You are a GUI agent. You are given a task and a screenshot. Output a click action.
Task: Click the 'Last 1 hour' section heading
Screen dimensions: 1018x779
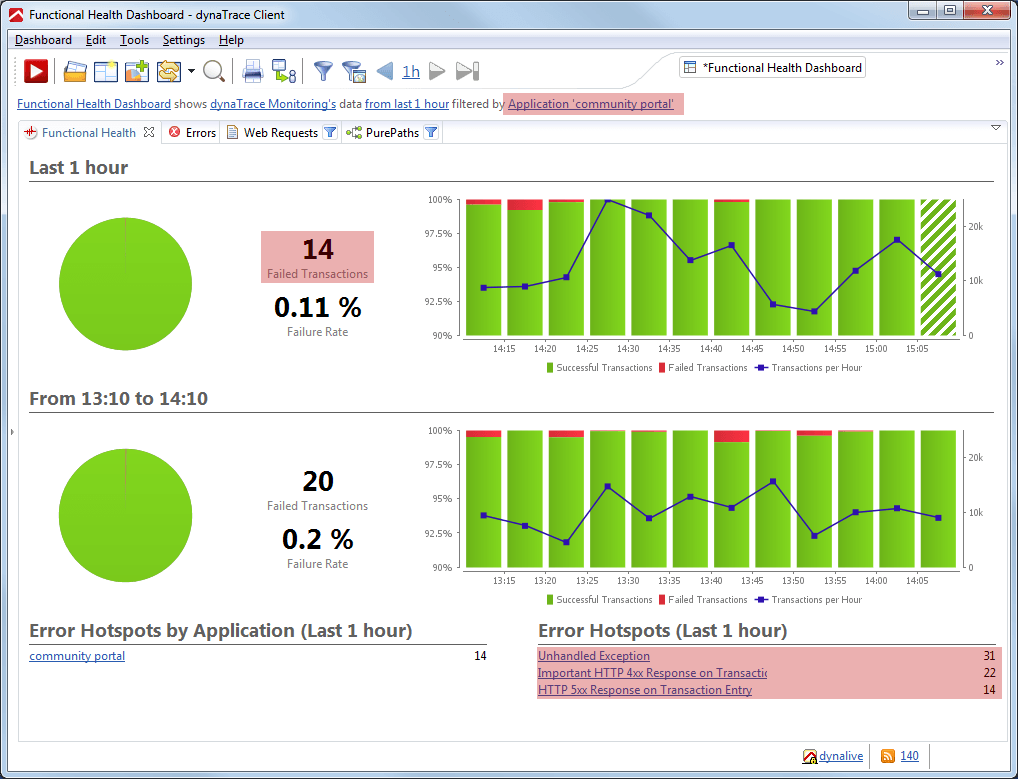[79, 167]
